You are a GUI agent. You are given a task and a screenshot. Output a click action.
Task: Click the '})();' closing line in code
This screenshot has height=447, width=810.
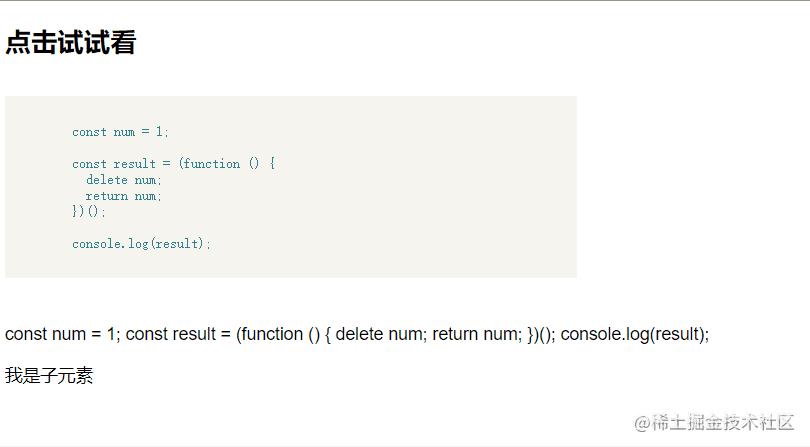(x=89, y=211)
